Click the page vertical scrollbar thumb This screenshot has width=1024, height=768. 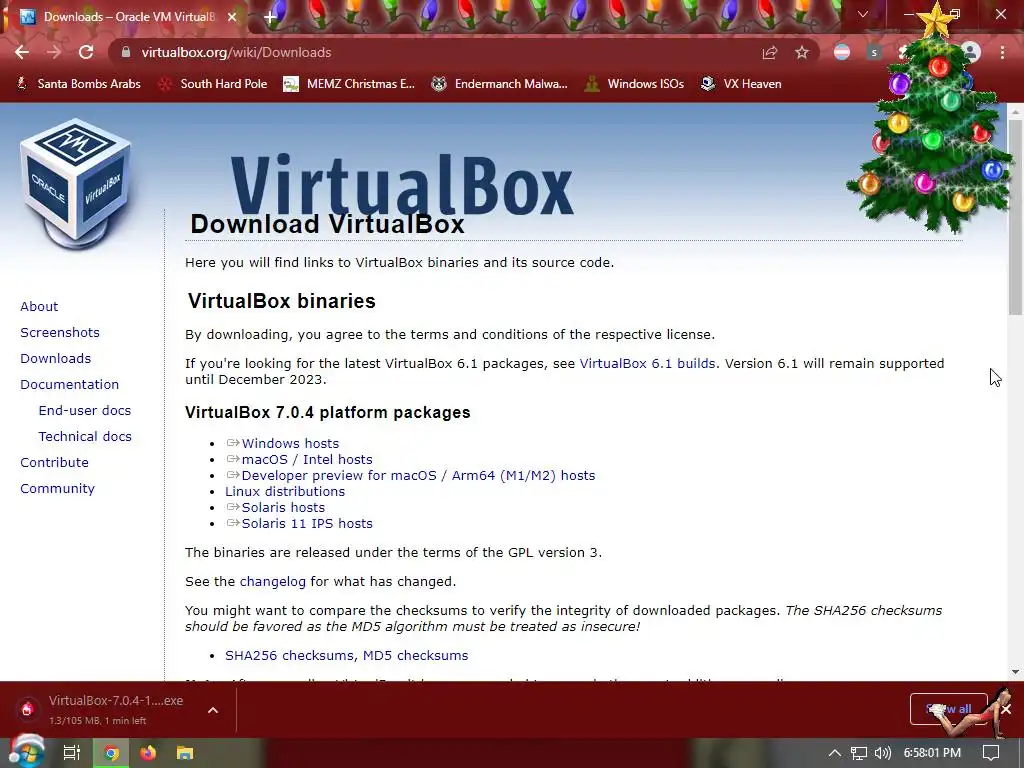tap(1015, 216)
